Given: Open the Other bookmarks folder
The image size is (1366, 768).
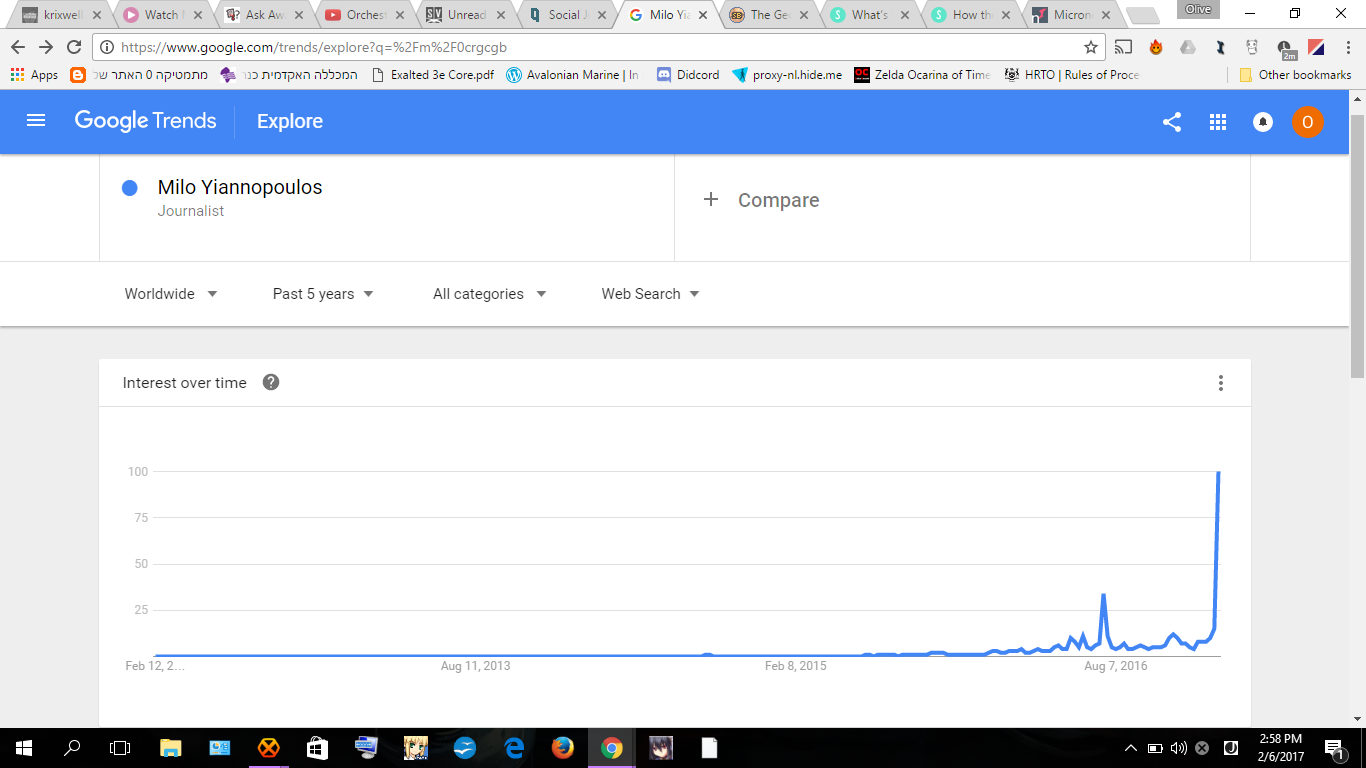Looking at the screenshot, I should pos(1295,75).
